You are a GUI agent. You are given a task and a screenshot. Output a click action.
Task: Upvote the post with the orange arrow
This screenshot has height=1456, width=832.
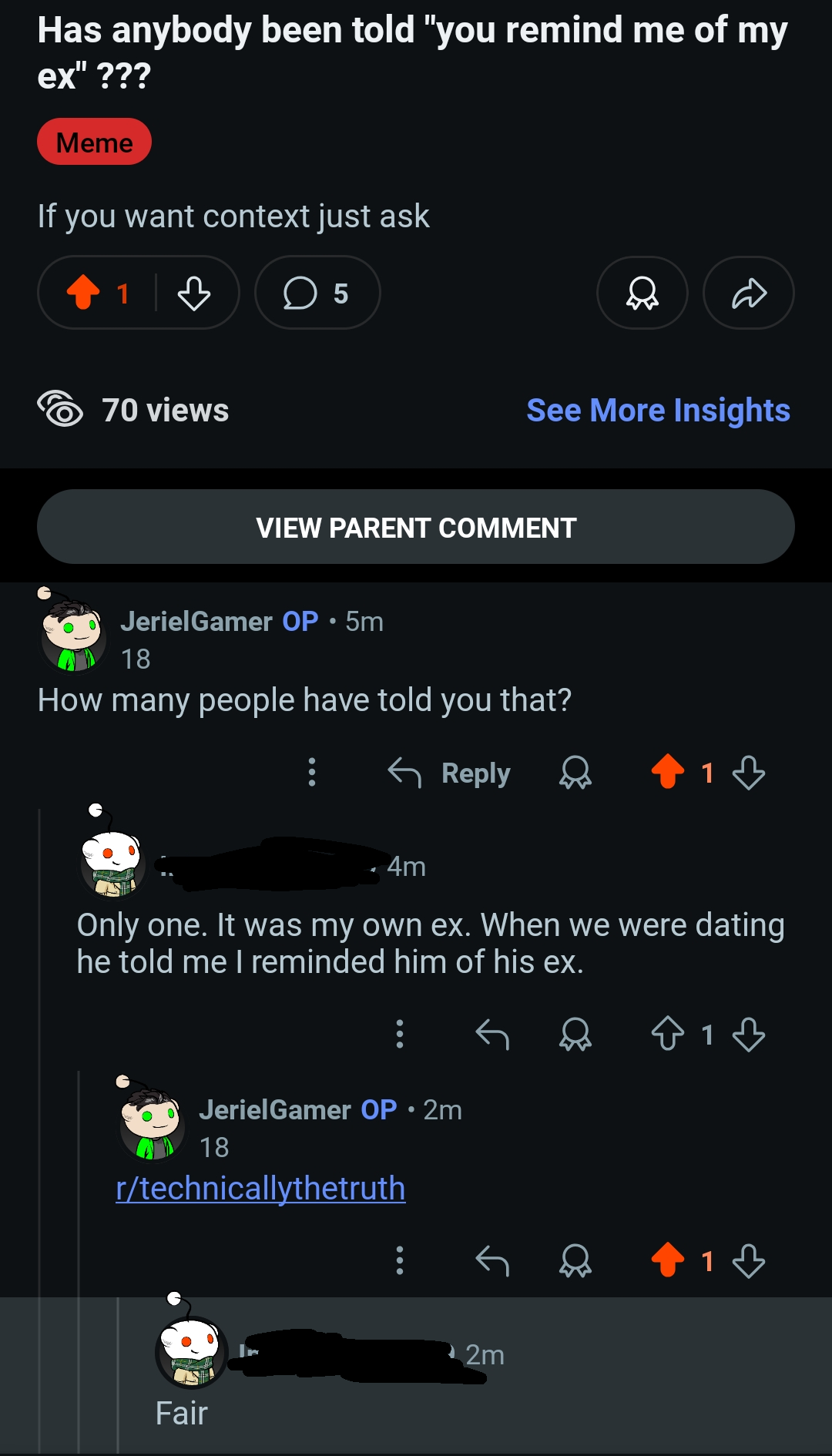pos(83,293)
